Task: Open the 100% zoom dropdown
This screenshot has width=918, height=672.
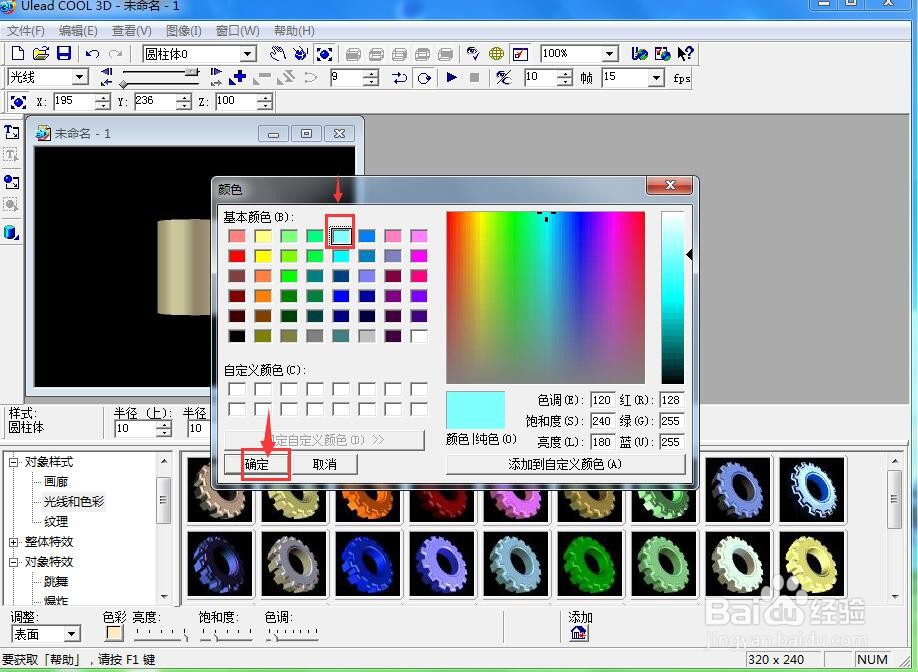Action: click(609, 54)
